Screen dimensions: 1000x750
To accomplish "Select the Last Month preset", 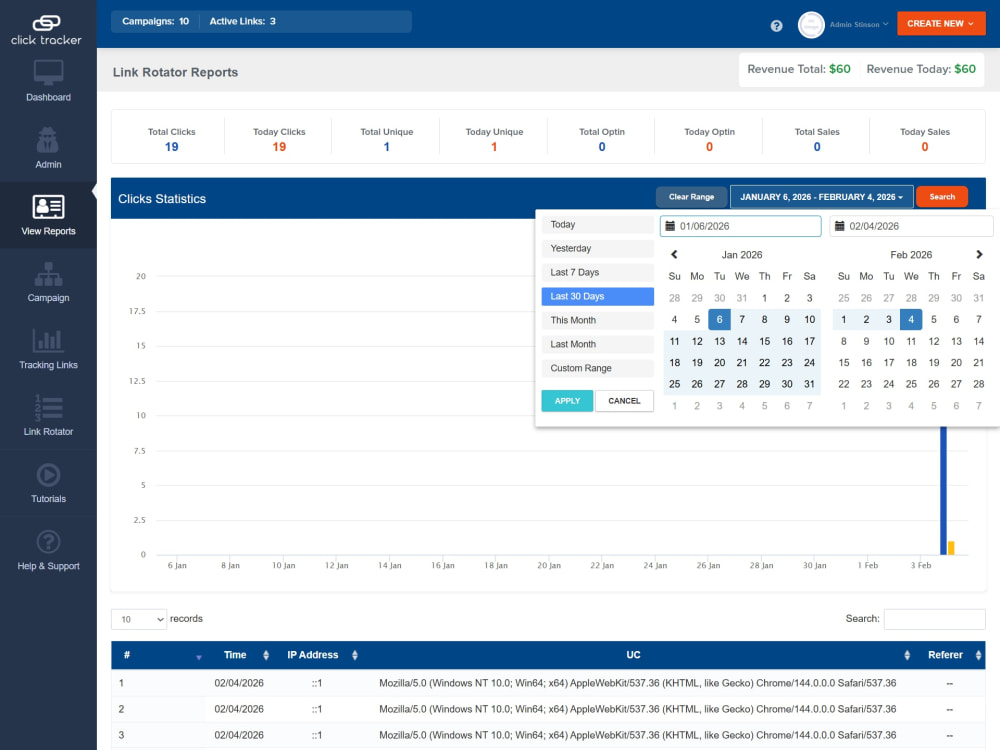I will [x=598, y=344].
